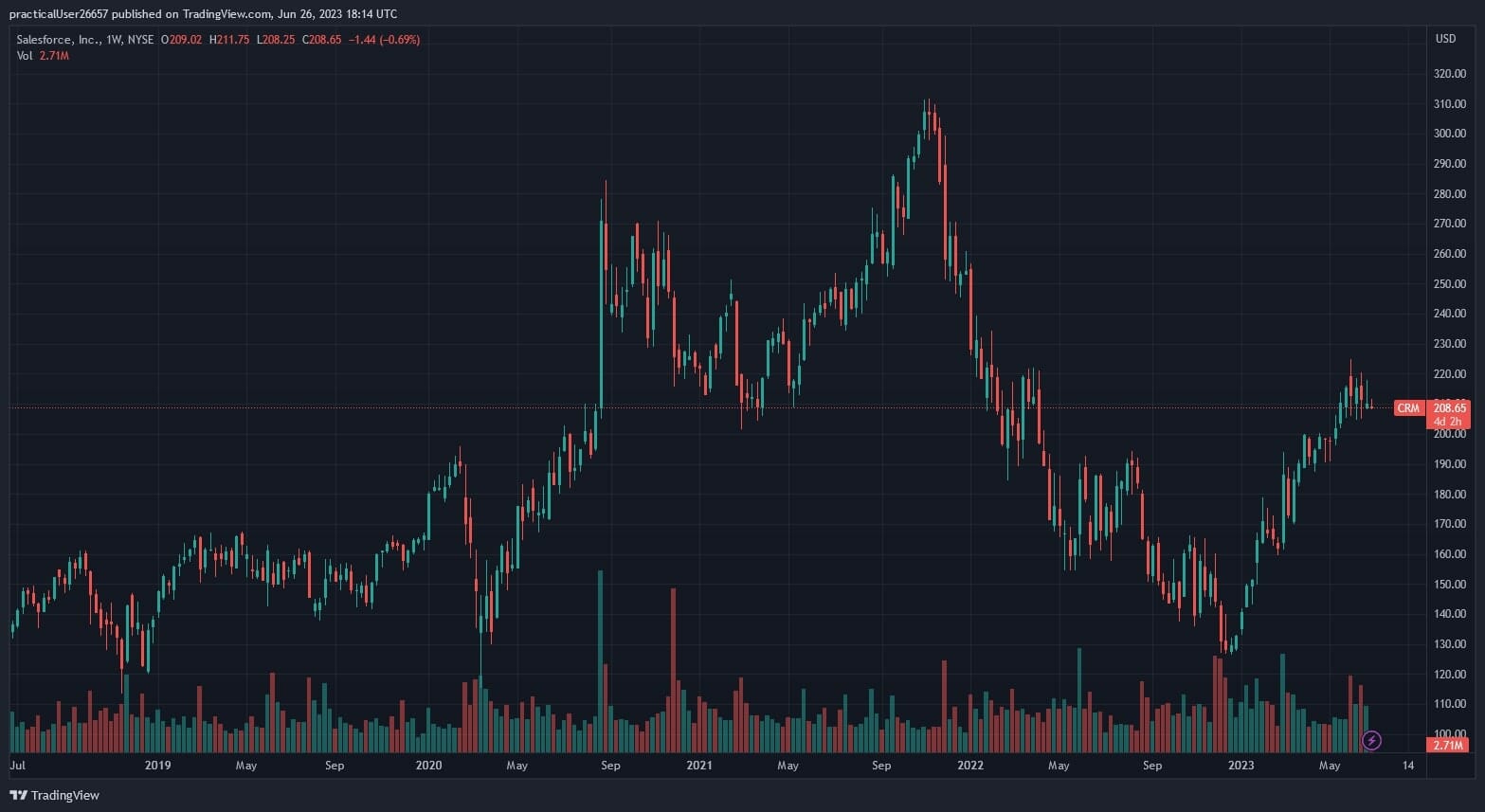
Task: Jump to 2021 on the time axis
Action: [x=699, y=766]
